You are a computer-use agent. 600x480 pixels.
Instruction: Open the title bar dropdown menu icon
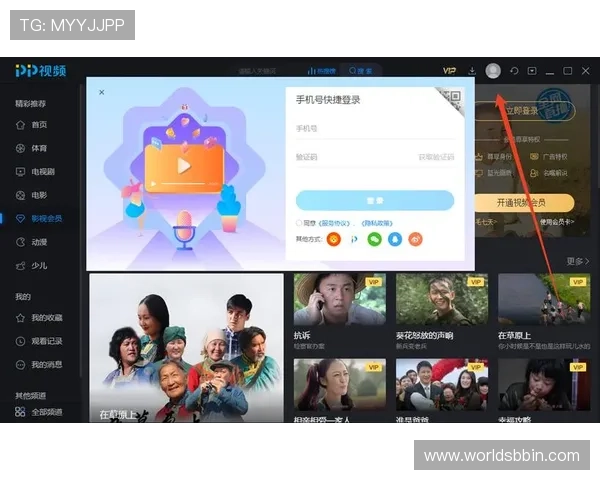coord(532,71)
